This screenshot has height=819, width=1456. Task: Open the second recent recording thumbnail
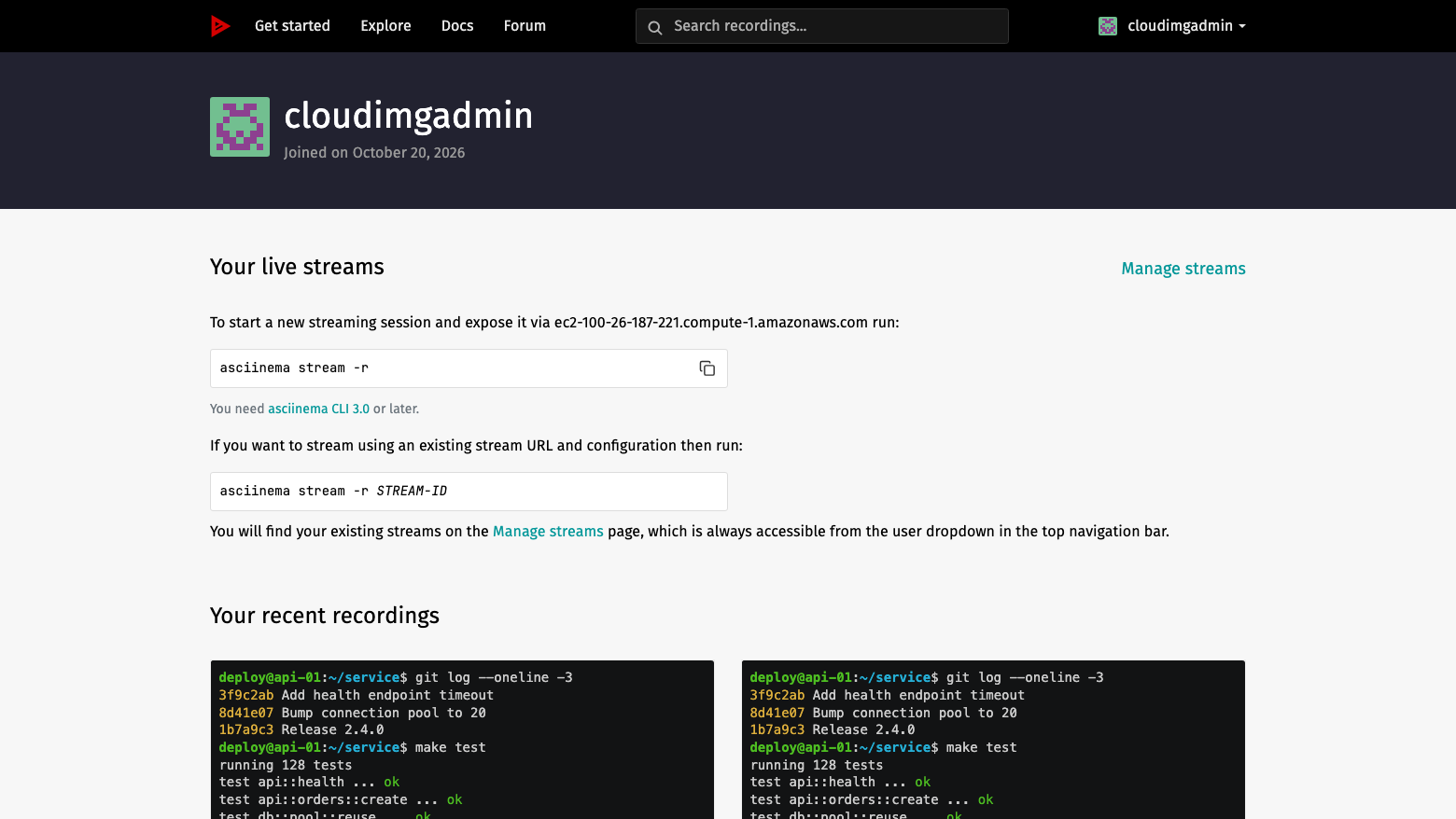click(x=993, y=740)
